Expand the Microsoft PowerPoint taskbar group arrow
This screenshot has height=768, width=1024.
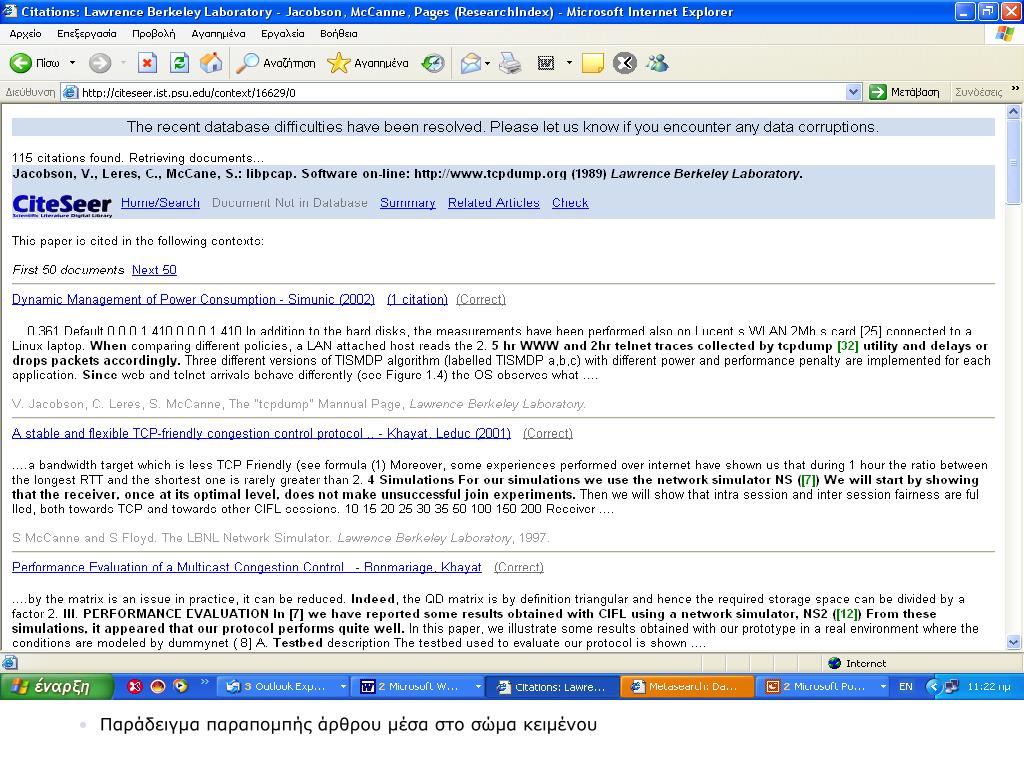[883, 686]
